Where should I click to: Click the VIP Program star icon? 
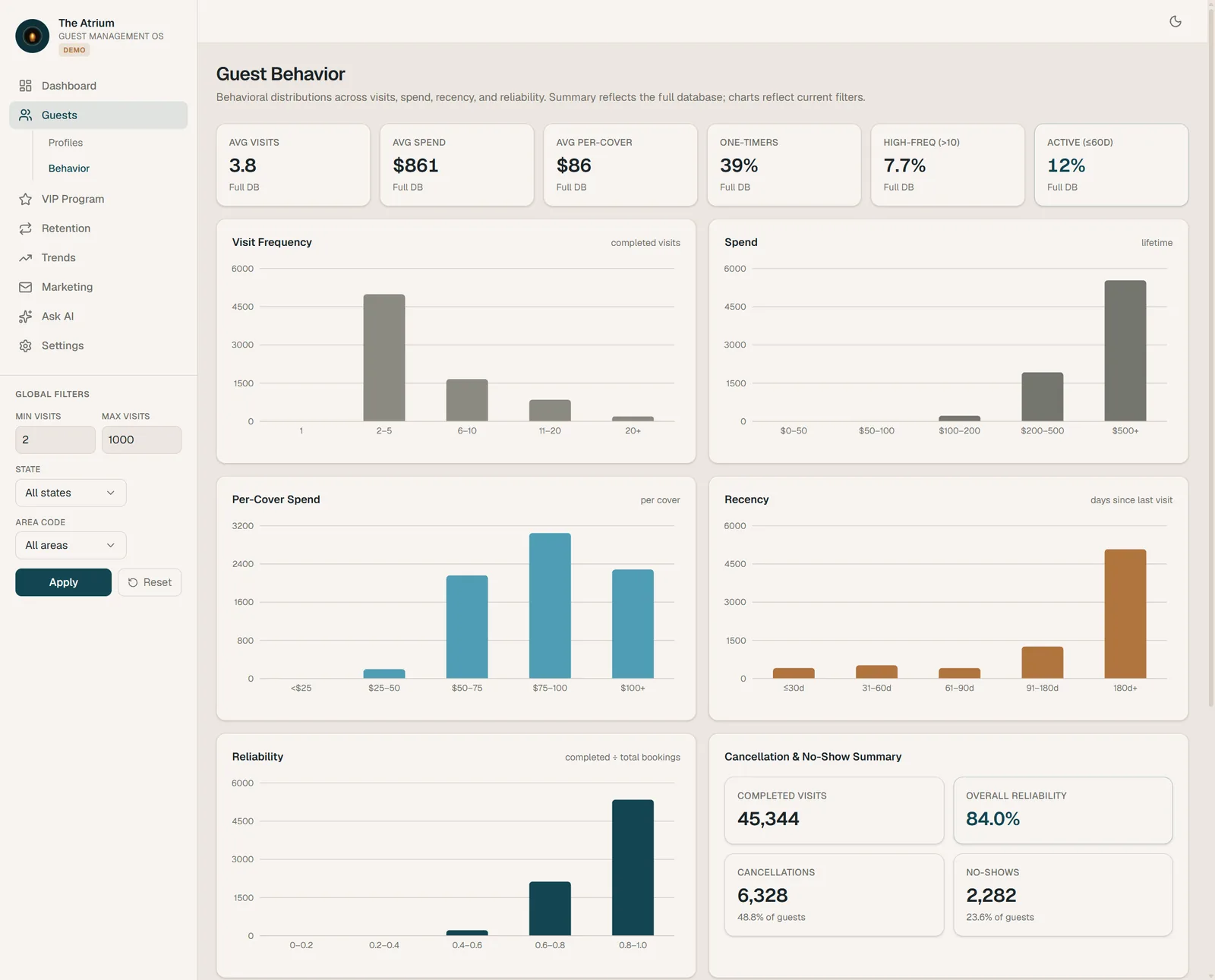pos(25,199)
